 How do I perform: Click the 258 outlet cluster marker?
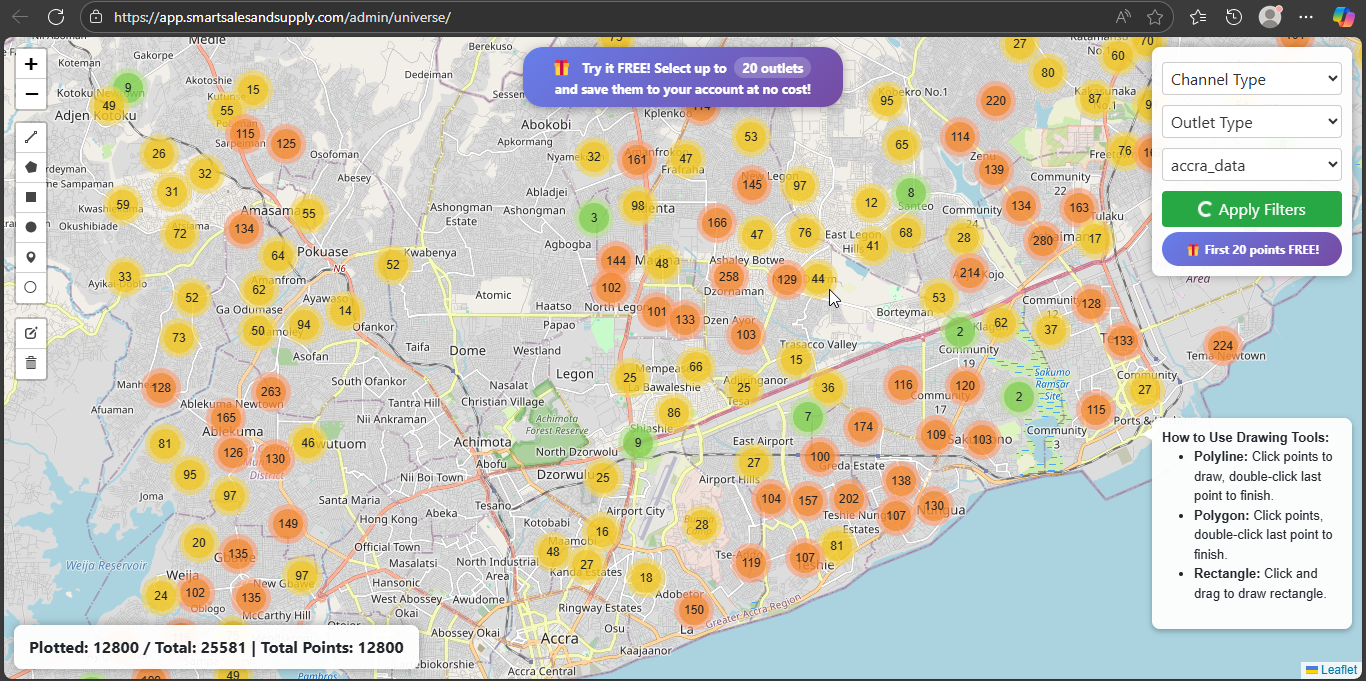pyautogui.click(x=729, y=277)
